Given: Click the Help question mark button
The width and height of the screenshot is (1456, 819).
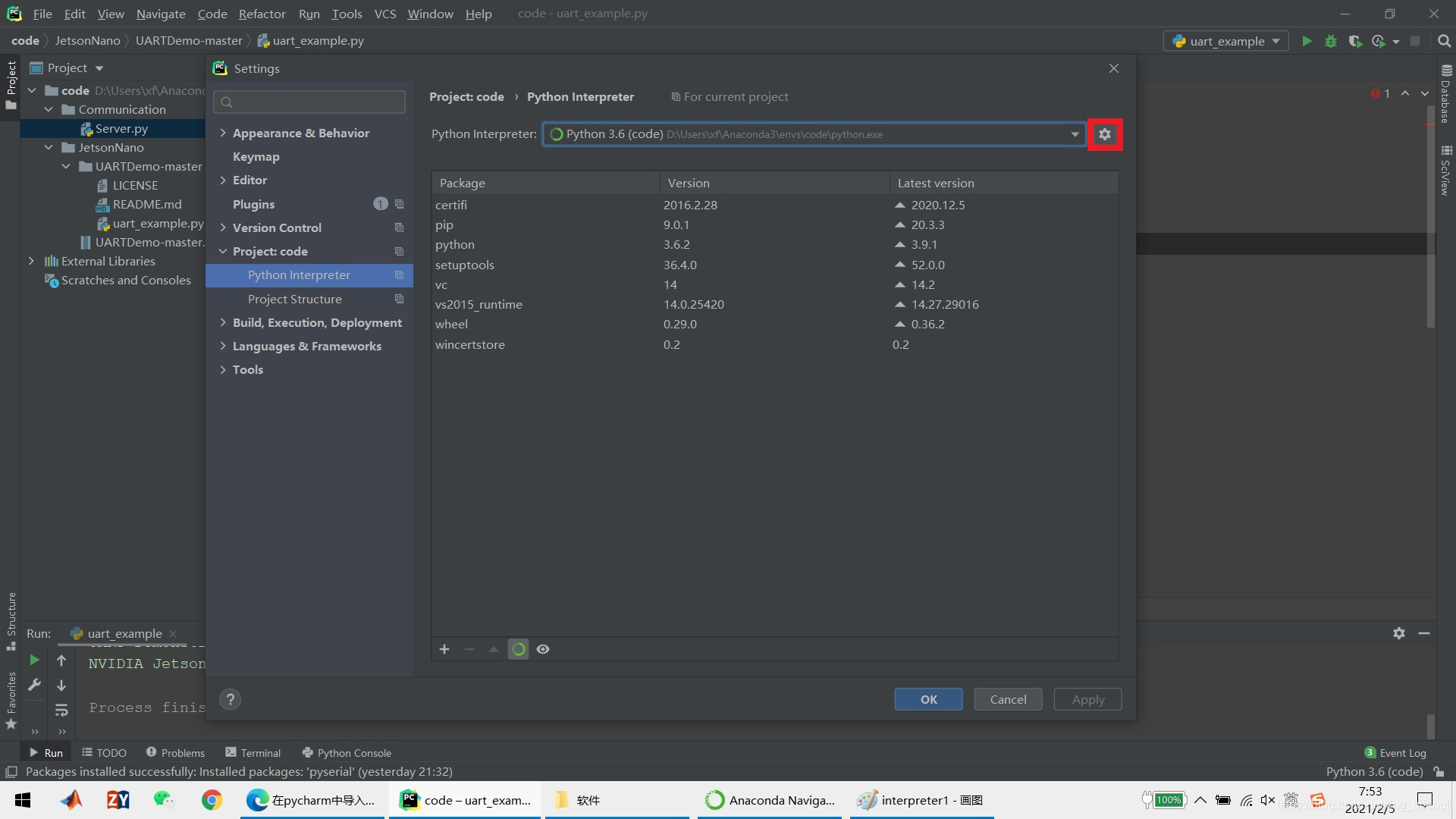Looking at the screenshot, I should tap(230, 699).
